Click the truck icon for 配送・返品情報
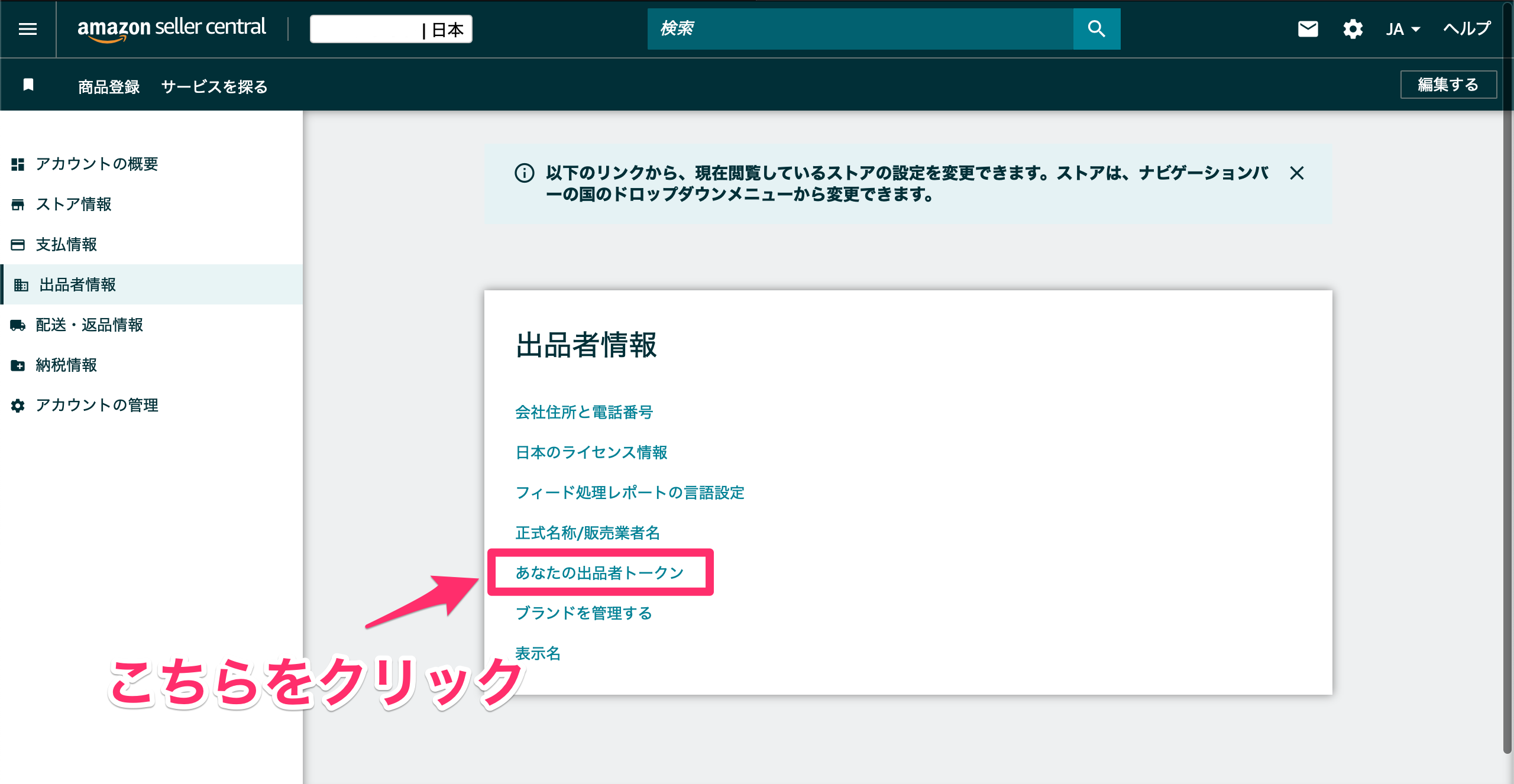Image resolution: width=1514 pixels, height=784 pixels. [x=18, y=325]
